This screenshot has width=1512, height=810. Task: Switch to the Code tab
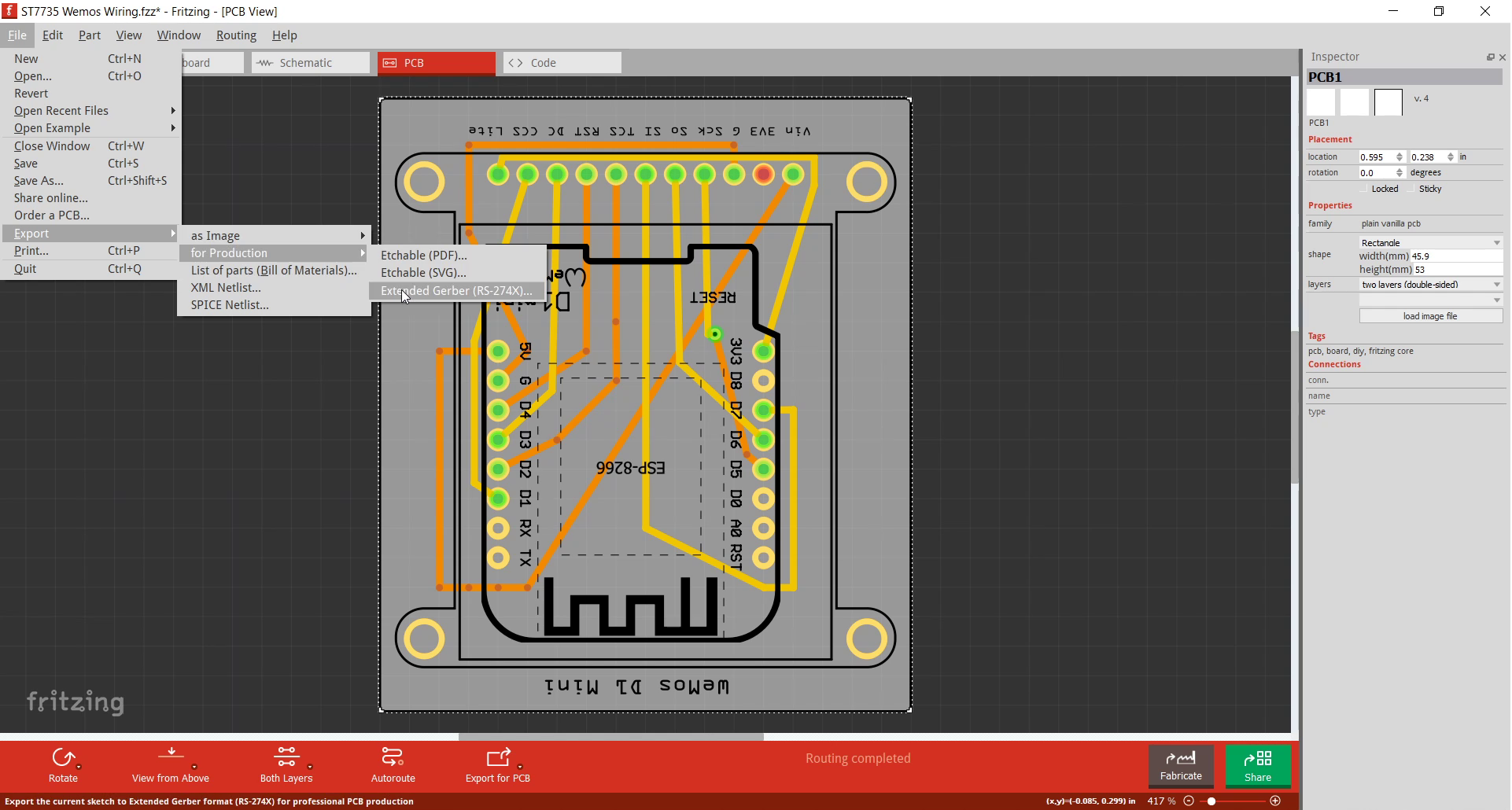coord(562,63)
